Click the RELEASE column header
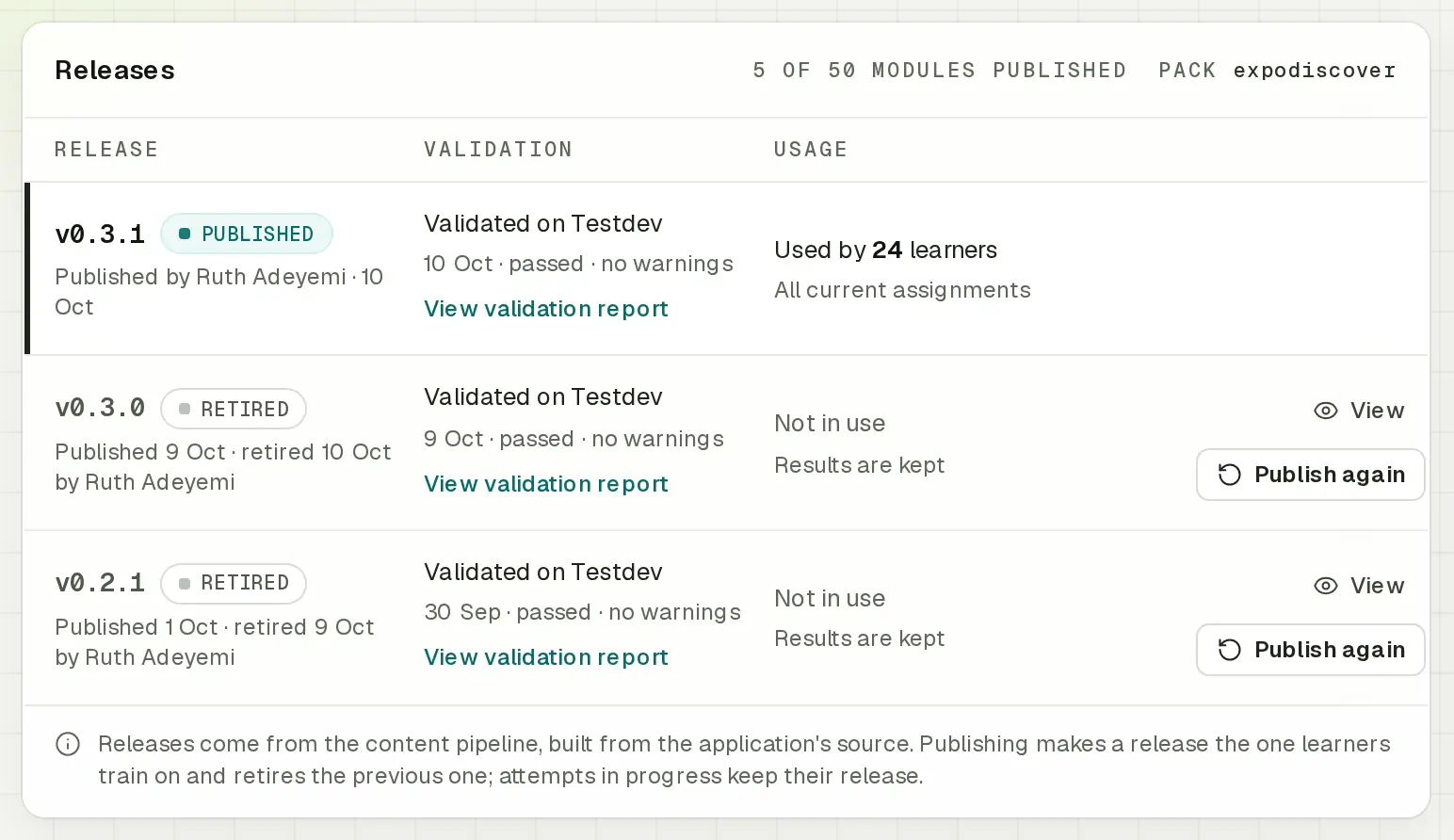Image resolution: width=1454 pixels, height=840 pixels. pos(106,149)
